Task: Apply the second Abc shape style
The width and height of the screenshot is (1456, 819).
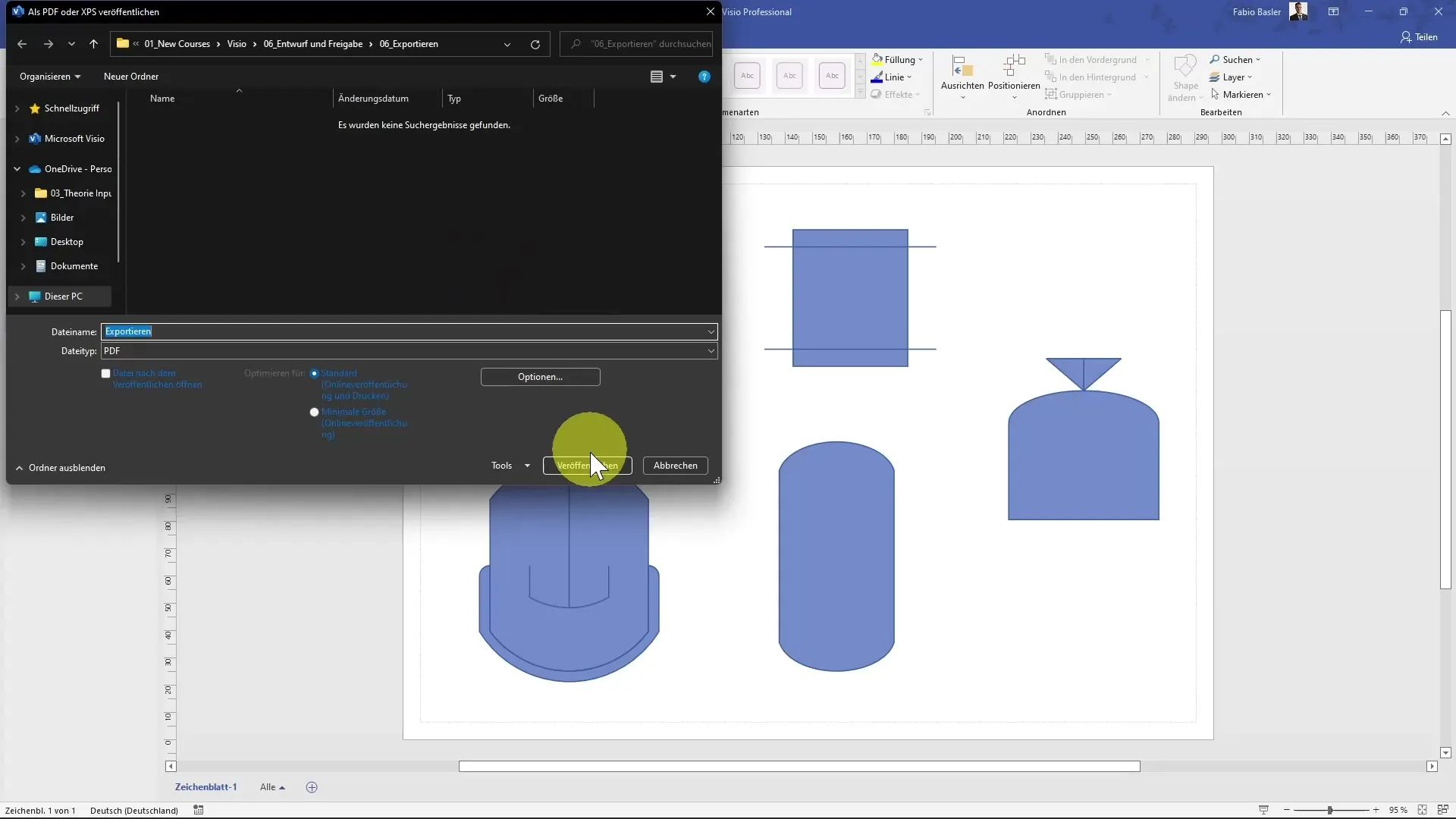Action: [x=789, y=75]
